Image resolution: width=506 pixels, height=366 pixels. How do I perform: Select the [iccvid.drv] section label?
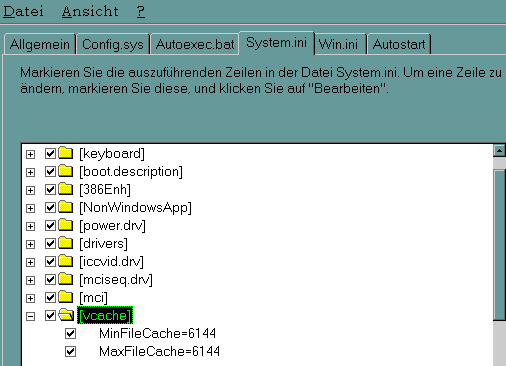[111, 262]
